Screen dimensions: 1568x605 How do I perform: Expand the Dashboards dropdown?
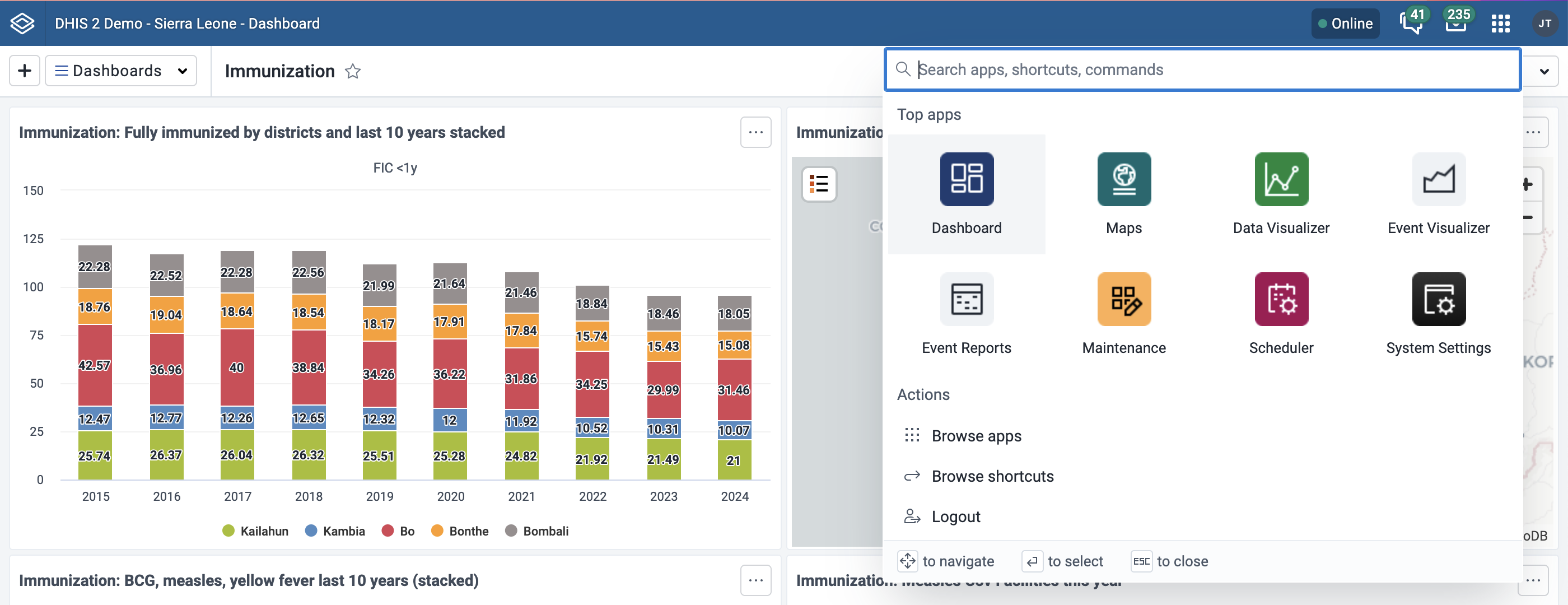tap(121, 71)
